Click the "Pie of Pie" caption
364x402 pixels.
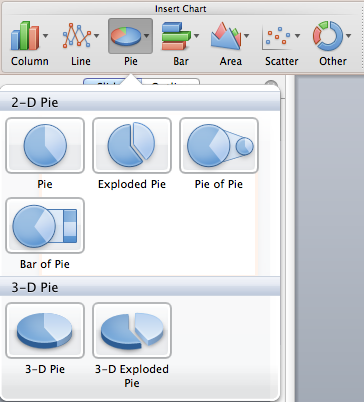point(219,184)
